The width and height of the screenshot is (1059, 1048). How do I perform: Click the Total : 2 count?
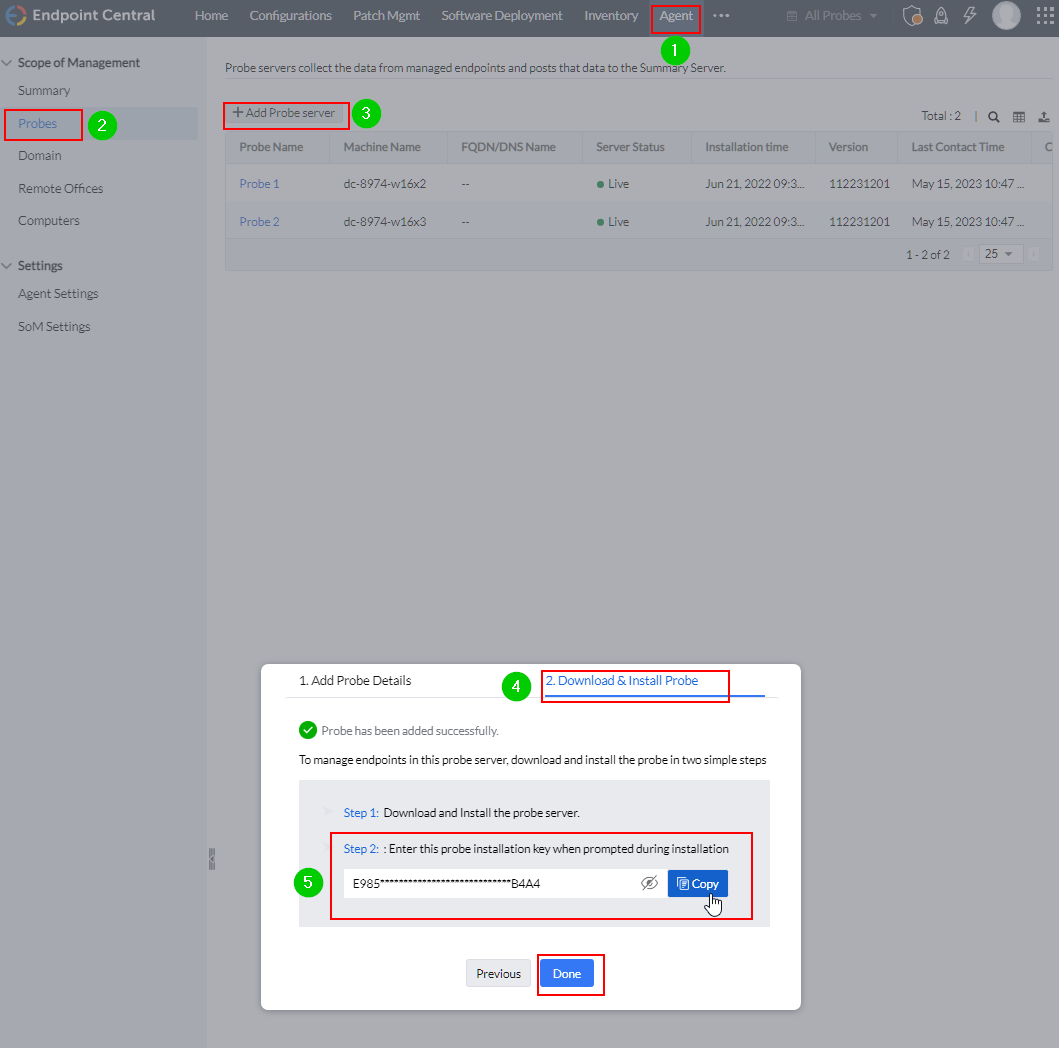(x=941, y=116)
